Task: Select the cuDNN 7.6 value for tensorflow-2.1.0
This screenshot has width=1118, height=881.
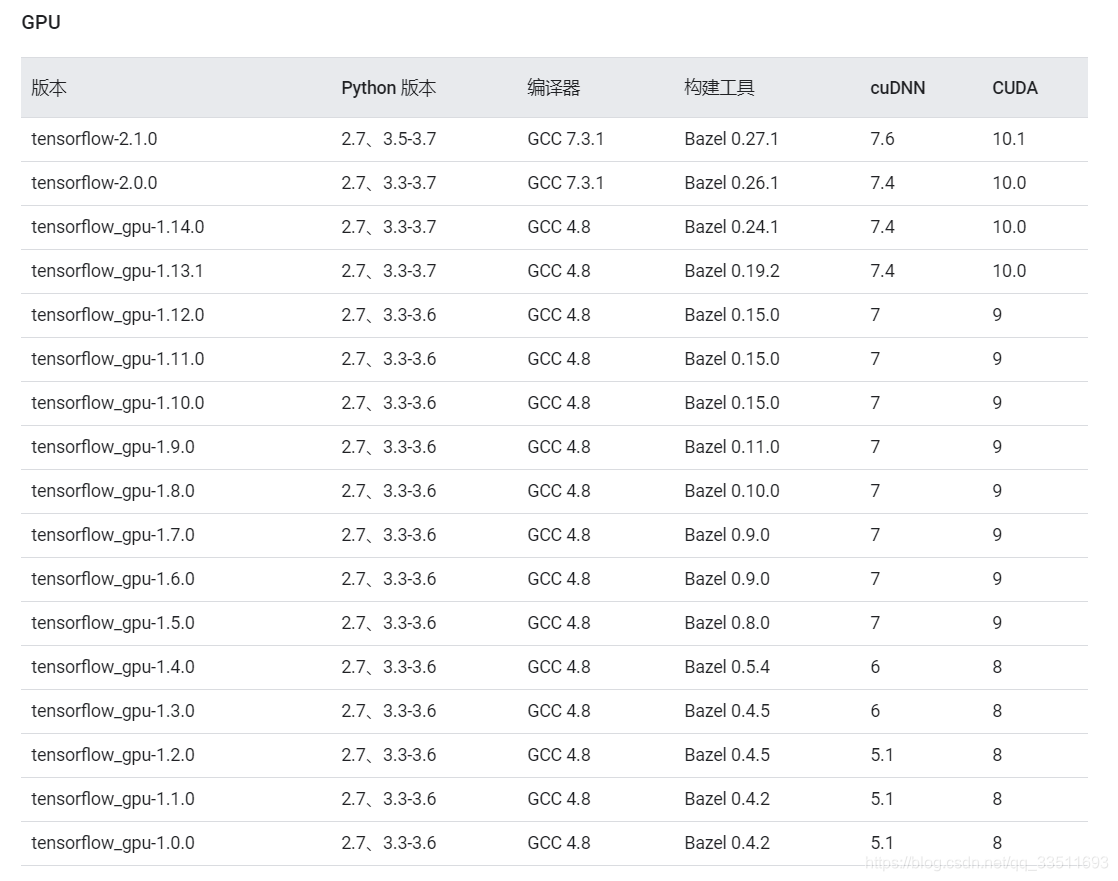Action: [x=882, y=139]
